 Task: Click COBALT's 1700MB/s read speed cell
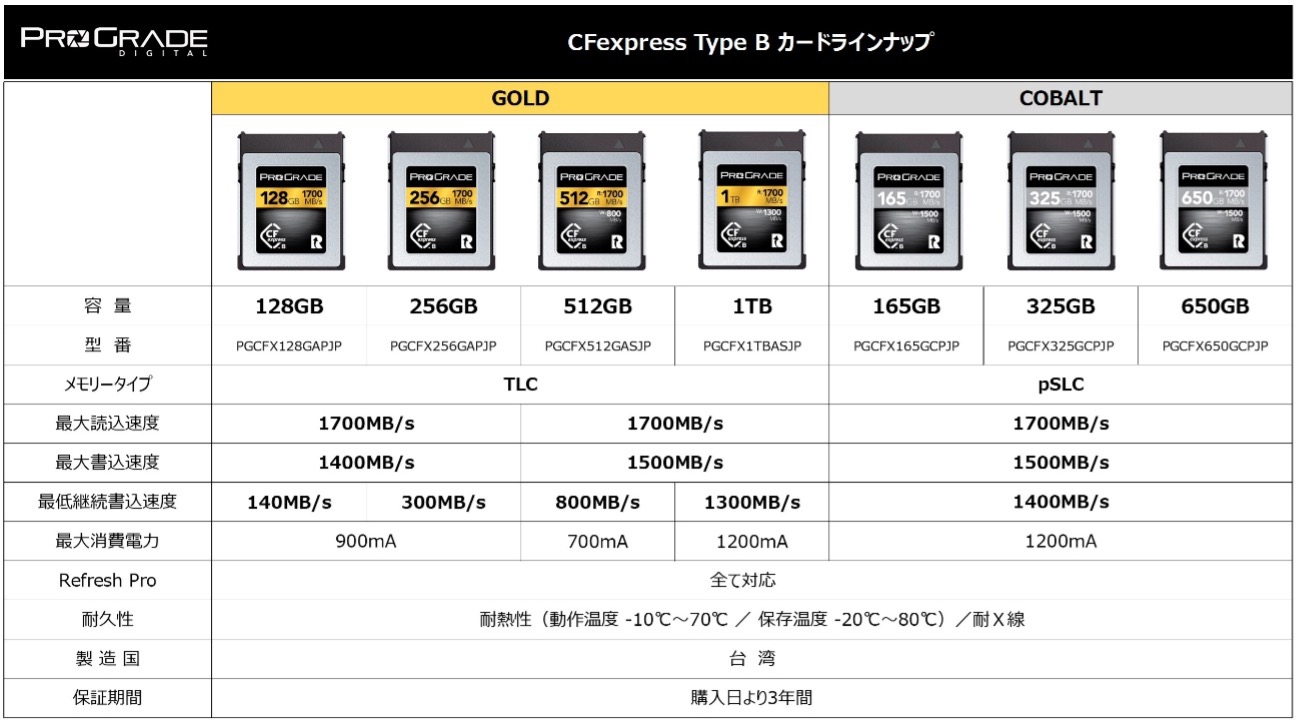coord(1062,424)
